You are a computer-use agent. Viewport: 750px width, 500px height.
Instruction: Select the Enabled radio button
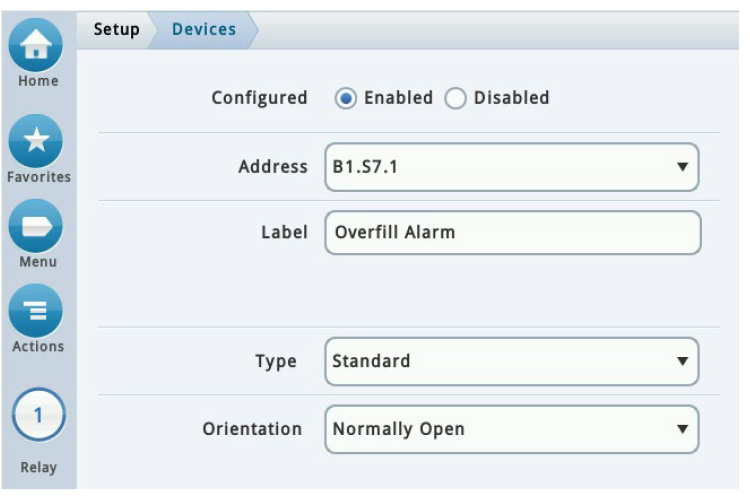click(346, 99)
